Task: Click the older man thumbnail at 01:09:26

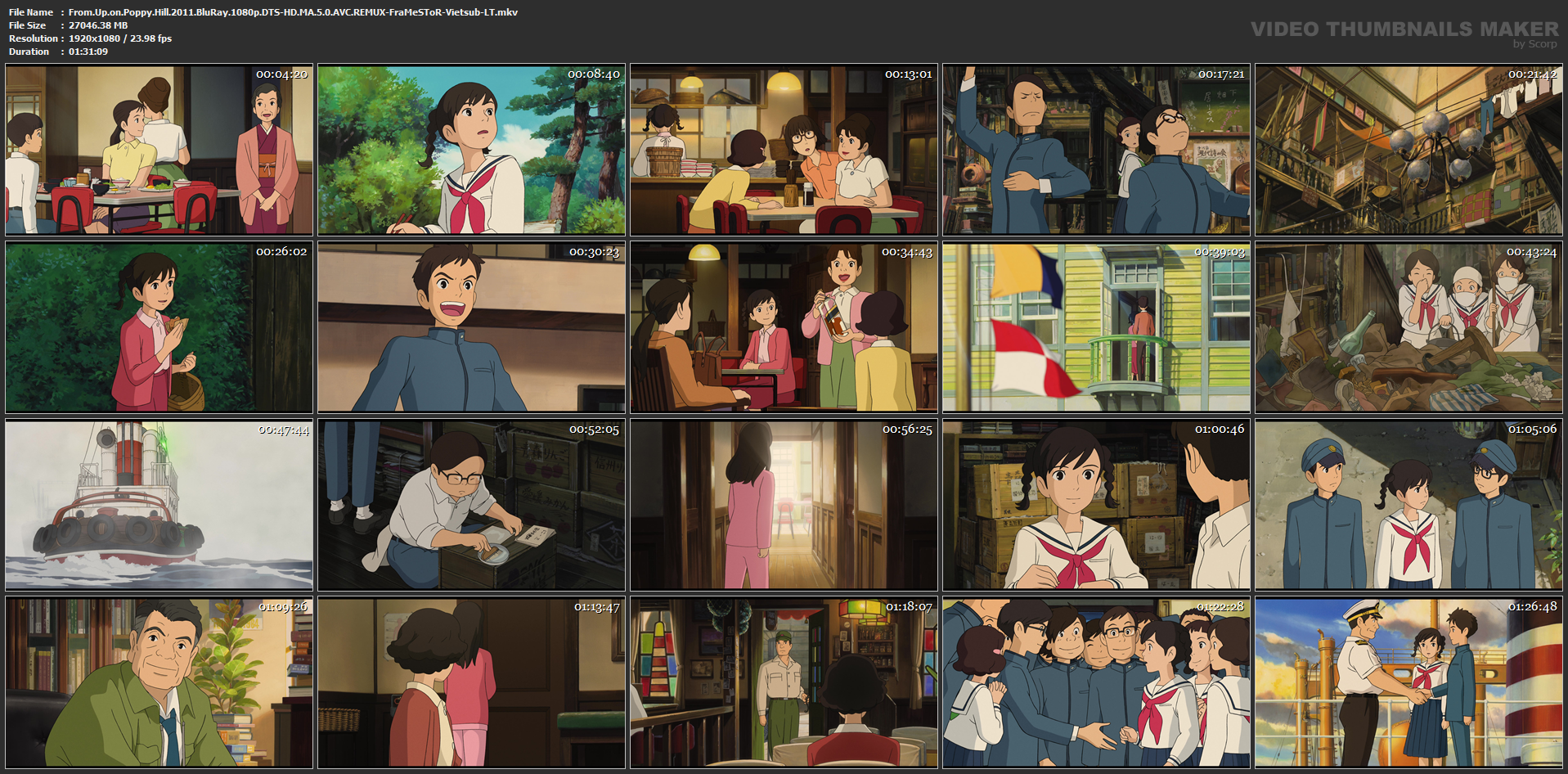Action: pyautogui.click(x=159, y=682)
